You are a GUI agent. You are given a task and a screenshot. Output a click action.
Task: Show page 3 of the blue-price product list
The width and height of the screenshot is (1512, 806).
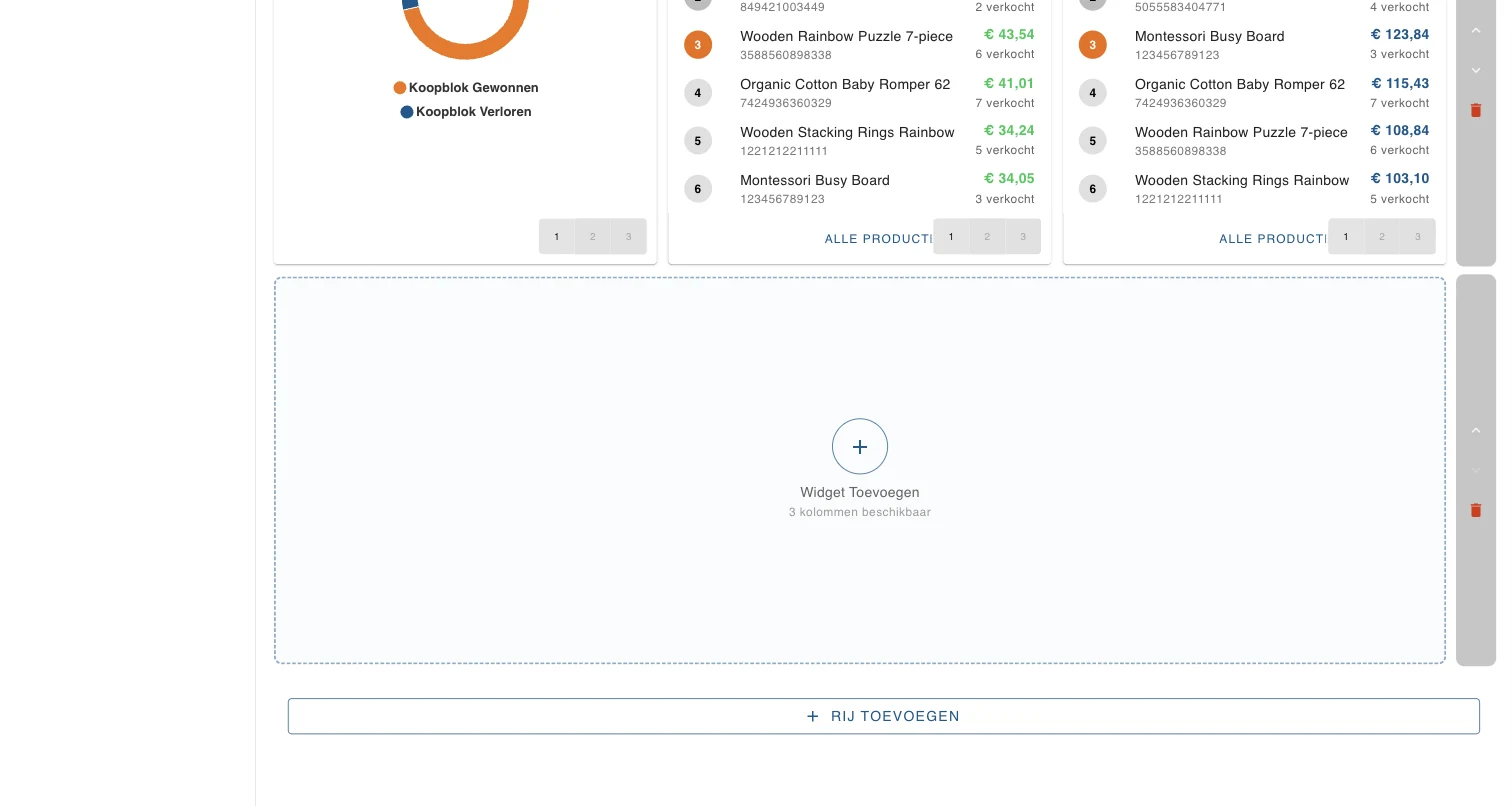click(x=1418, y=237)
